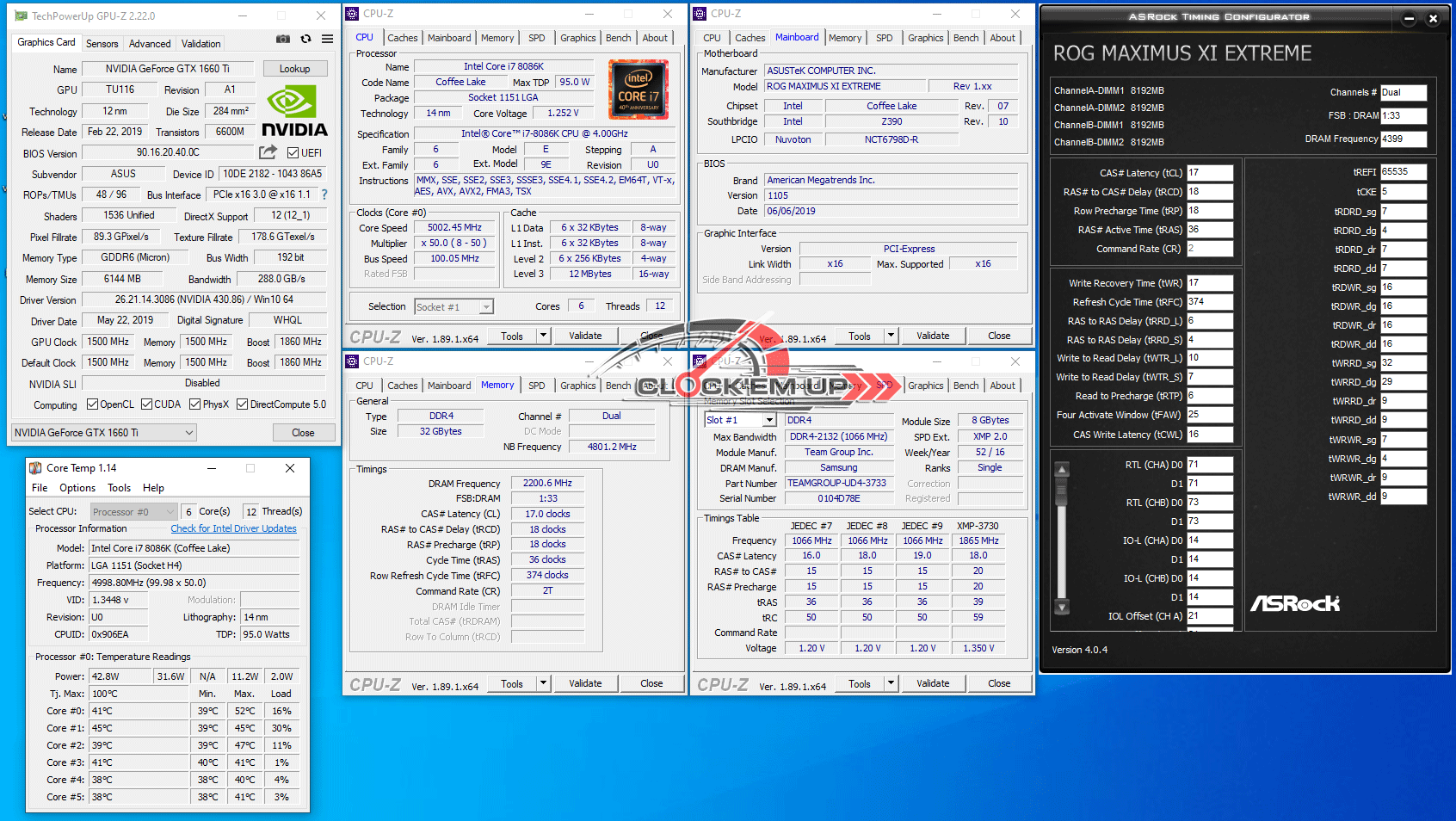Click the Intel Core i7 processor logo
The height and width of the screenshot is (821, 1456).
point(638,89)
